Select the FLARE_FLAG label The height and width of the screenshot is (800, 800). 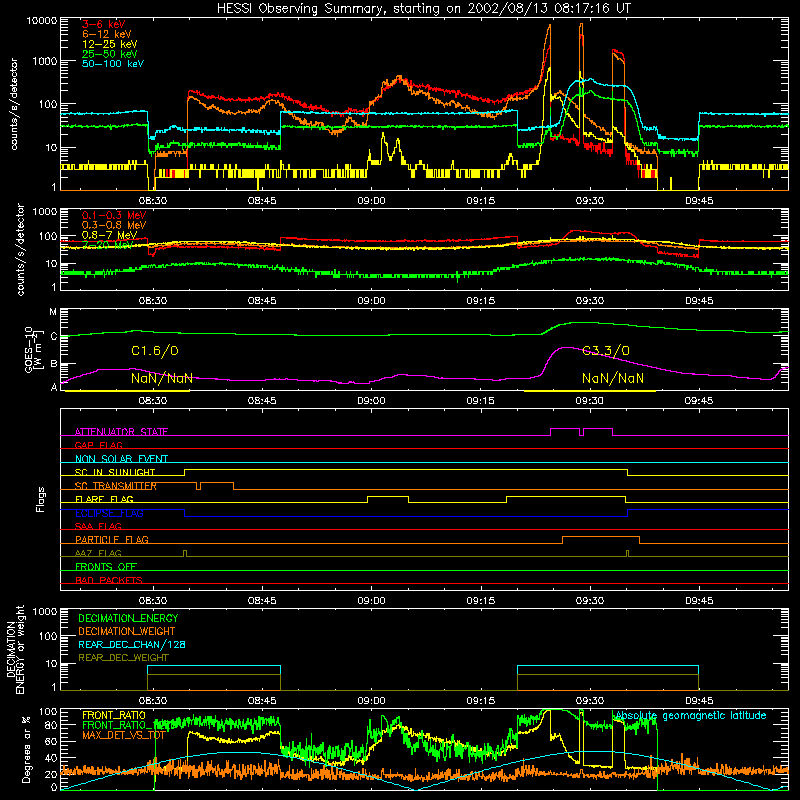[104, 499]
